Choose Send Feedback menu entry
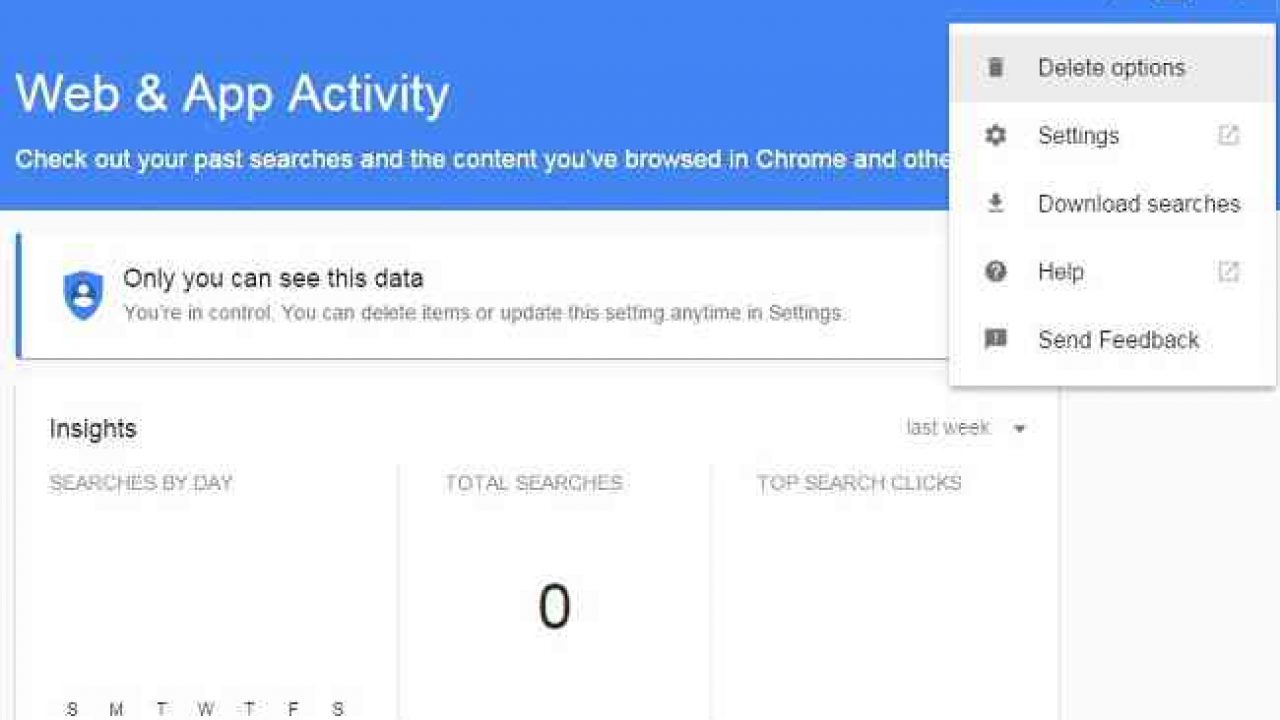The height and width of the screenshot is (720, 1280). 1112,340
